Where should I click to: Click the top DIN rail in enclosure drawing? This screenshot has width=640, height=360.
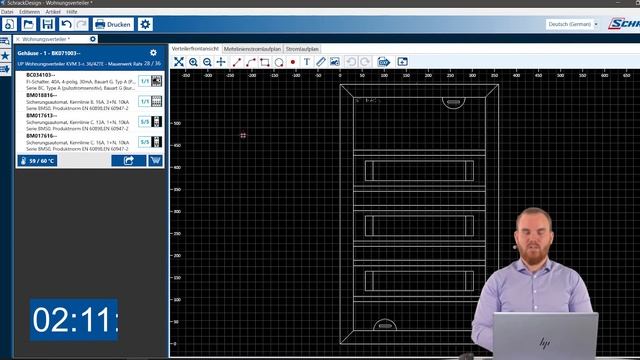tap(419, 170)
